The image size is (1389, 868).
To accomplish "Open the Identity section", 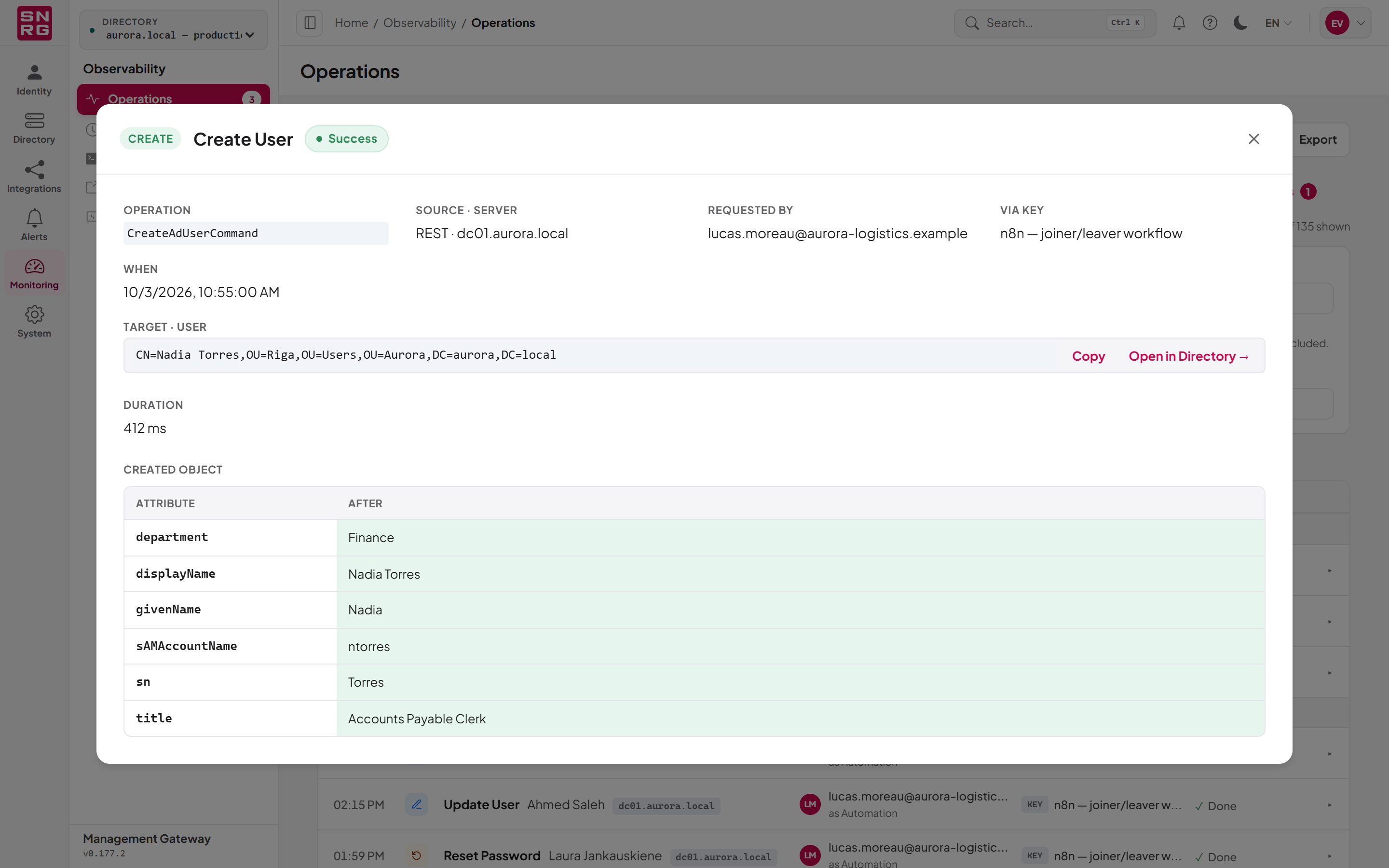I will (34, 80).
